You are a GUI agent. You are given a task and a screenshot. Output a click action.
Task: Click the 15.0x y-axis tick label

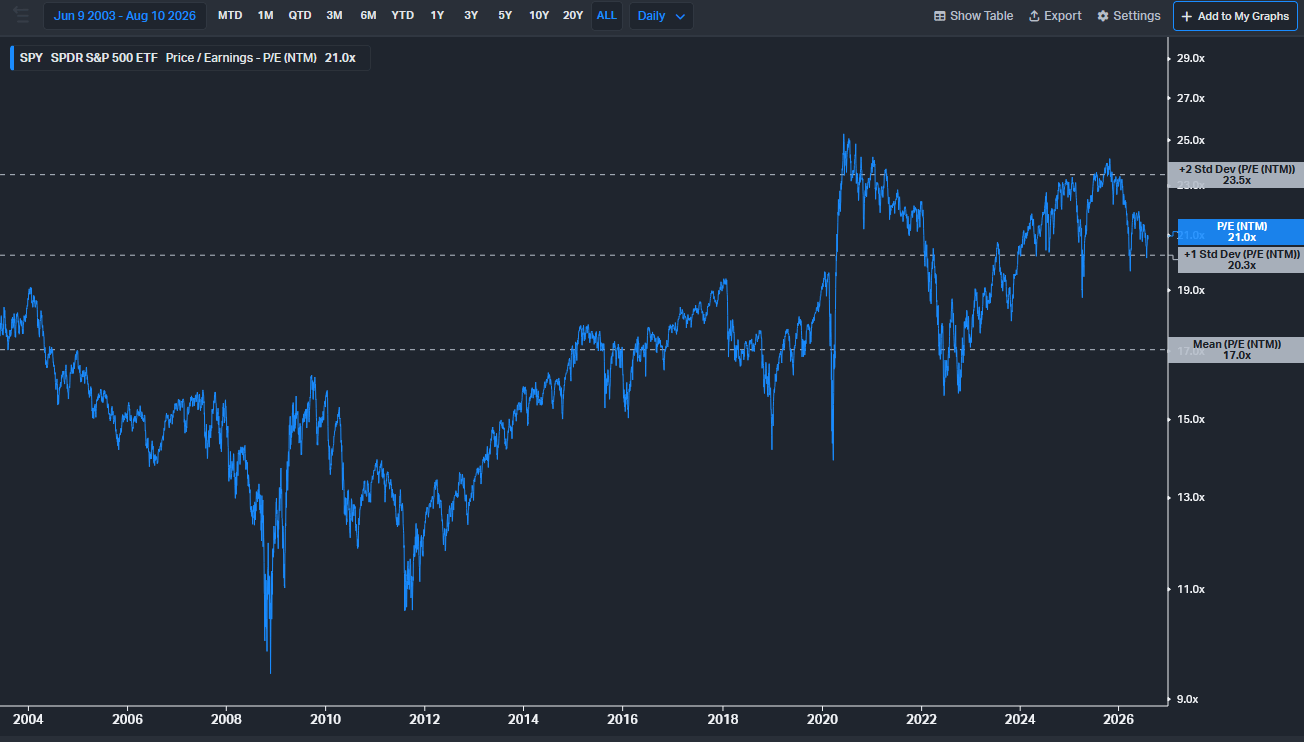coord(1190,419)
